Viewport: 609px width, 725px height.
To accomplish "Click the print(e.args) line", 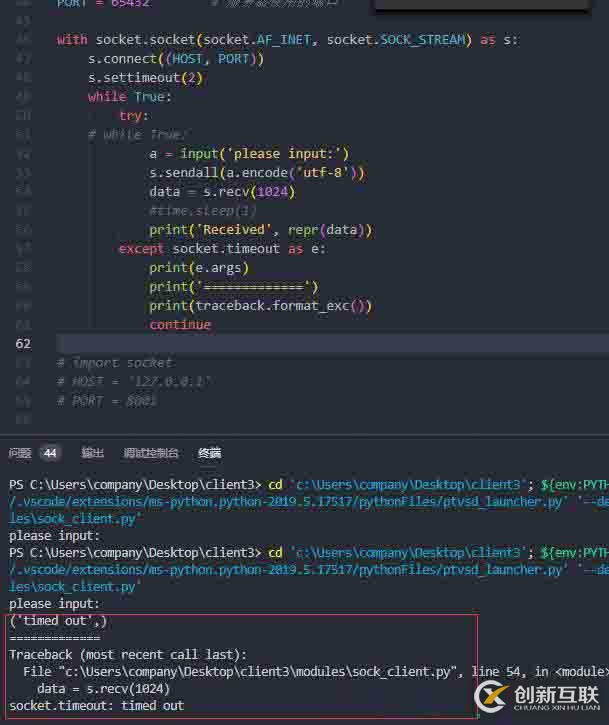I will (x=199, y=268).
